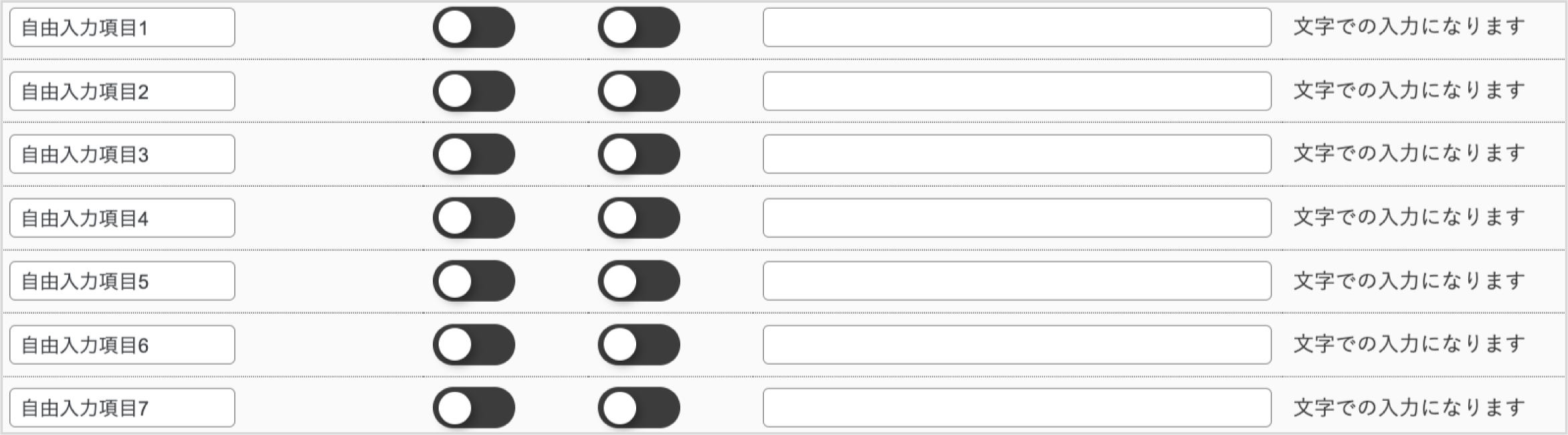Click empty text box in 自由入力項目1 row
The image size is (1568, 435).
(x=1017, y=27)
